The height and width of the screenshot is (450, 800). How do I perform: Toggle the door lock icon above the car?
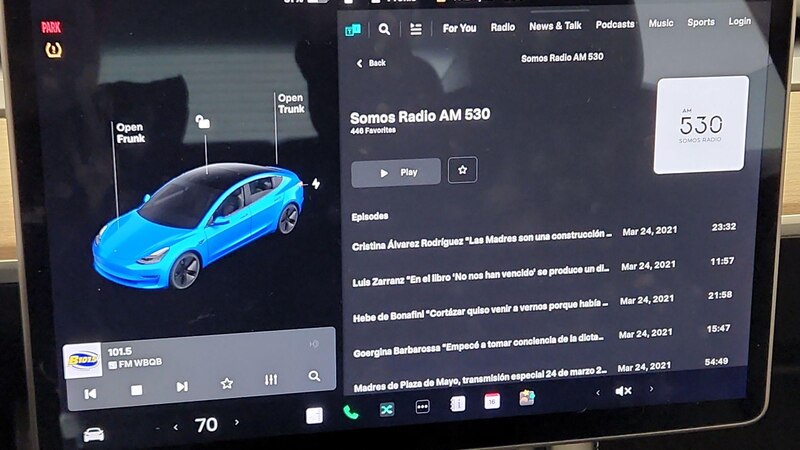click(x=203, y=122)
